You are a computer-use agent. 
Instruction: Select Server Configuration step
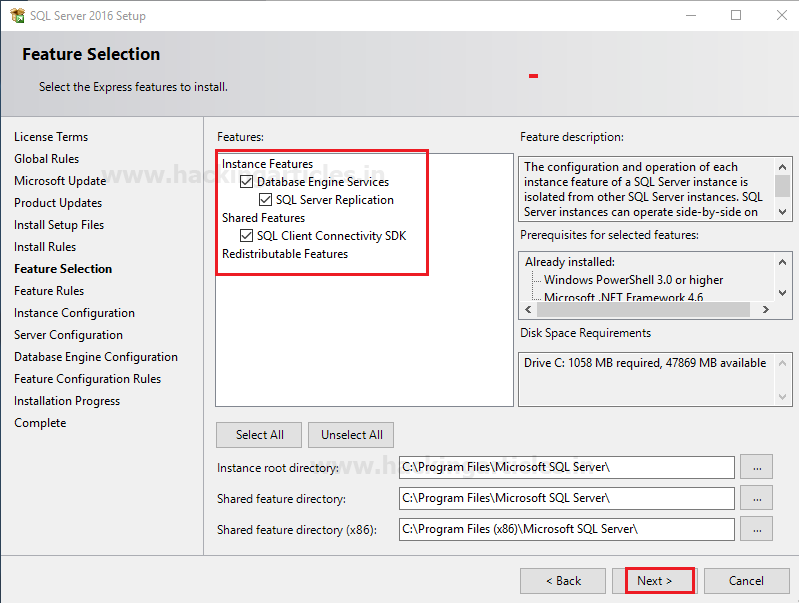point(68,334)
